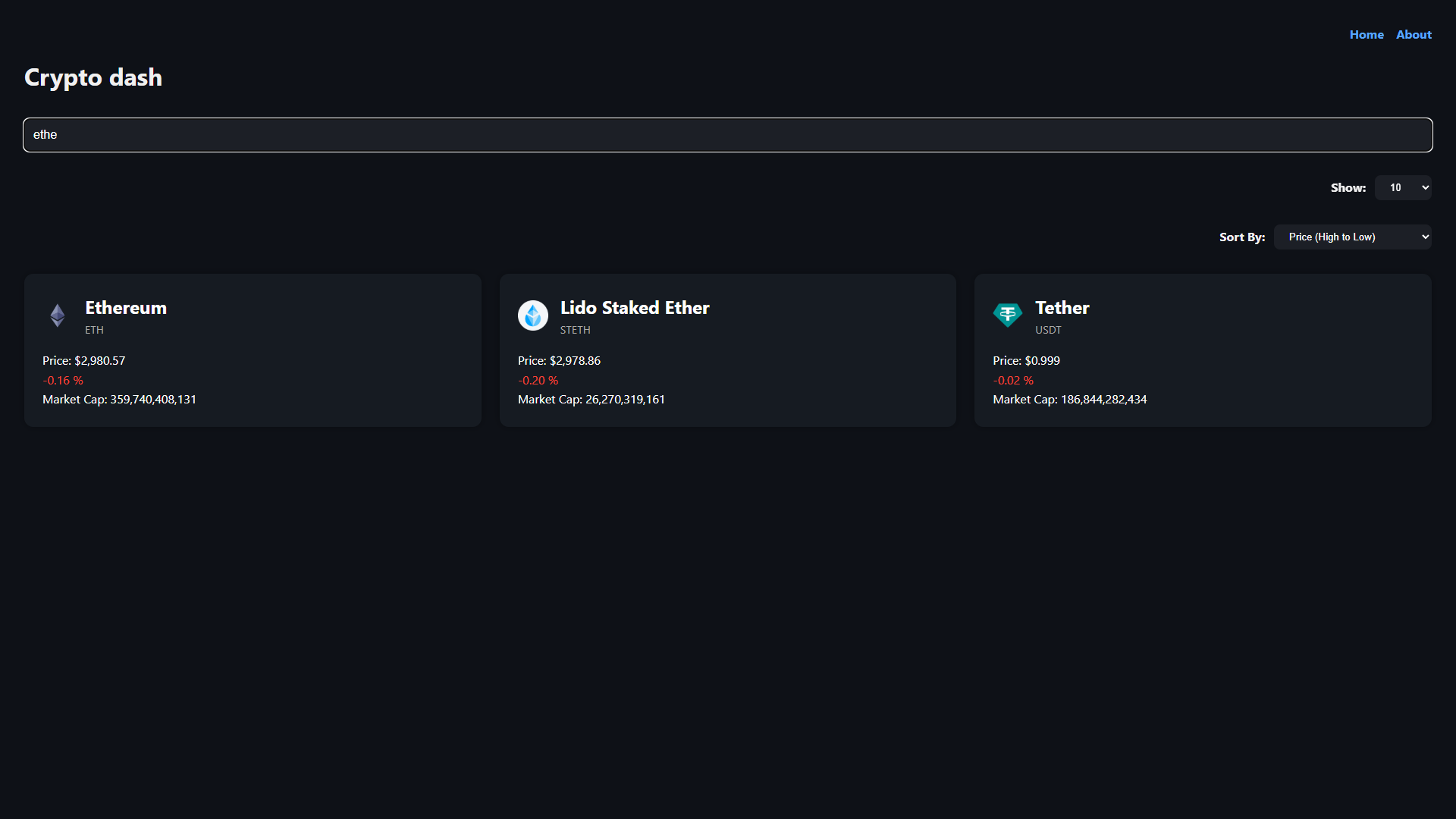Click Ethereum's $2,980.57 price text
This screenshot has height=819, width=1456.
tap(99, 361)
